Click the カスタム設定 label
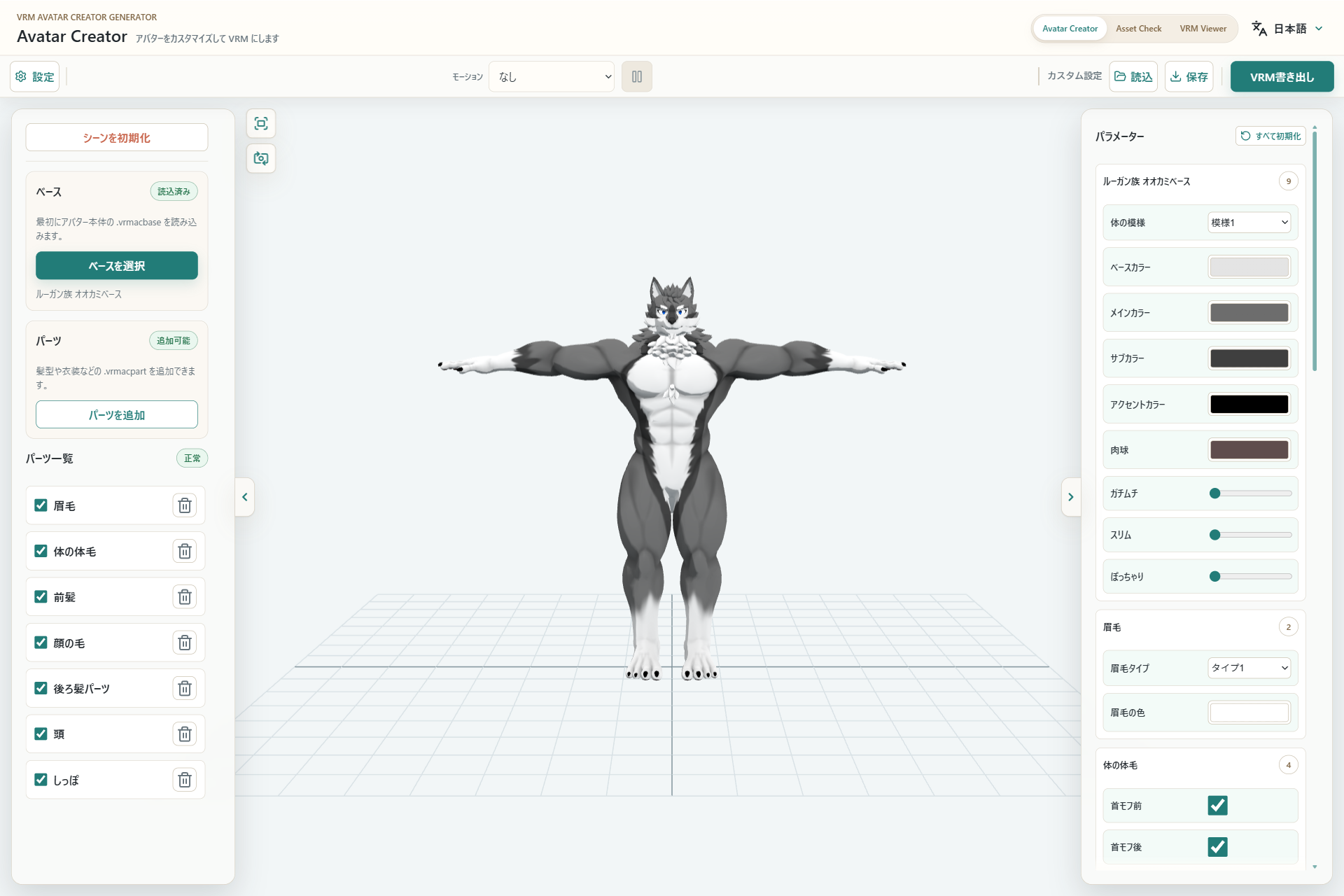The height and width of the screenshot is (896, 1344). 1074,76
